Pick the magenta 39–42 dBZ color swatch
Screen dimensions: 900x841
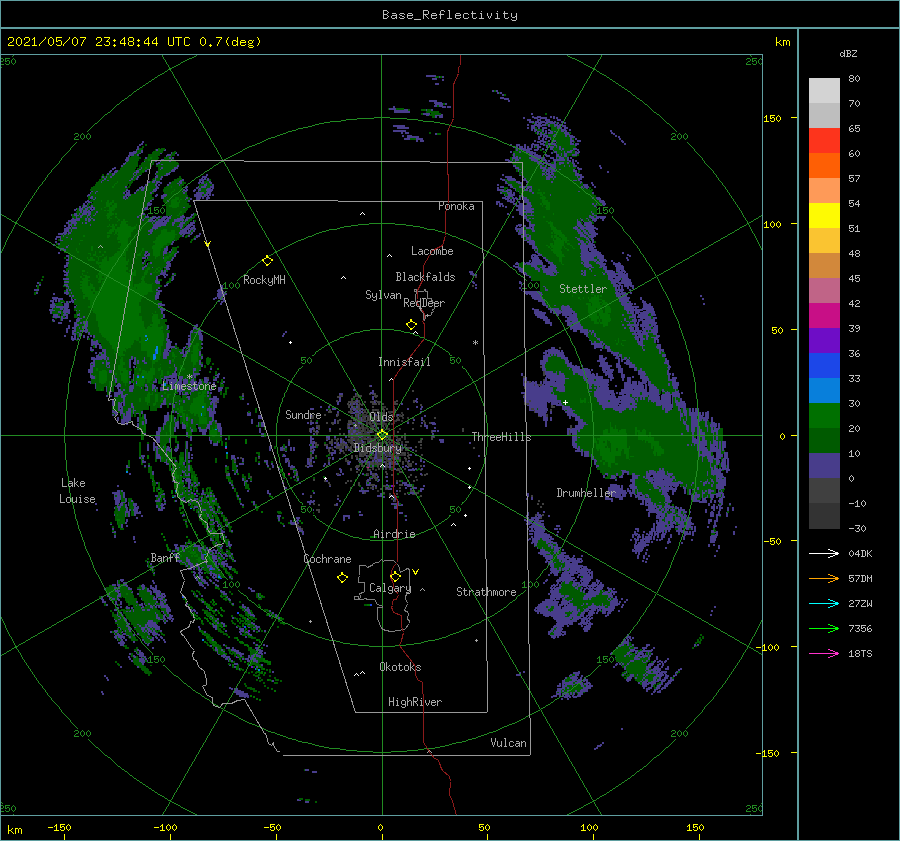point(824,316)
